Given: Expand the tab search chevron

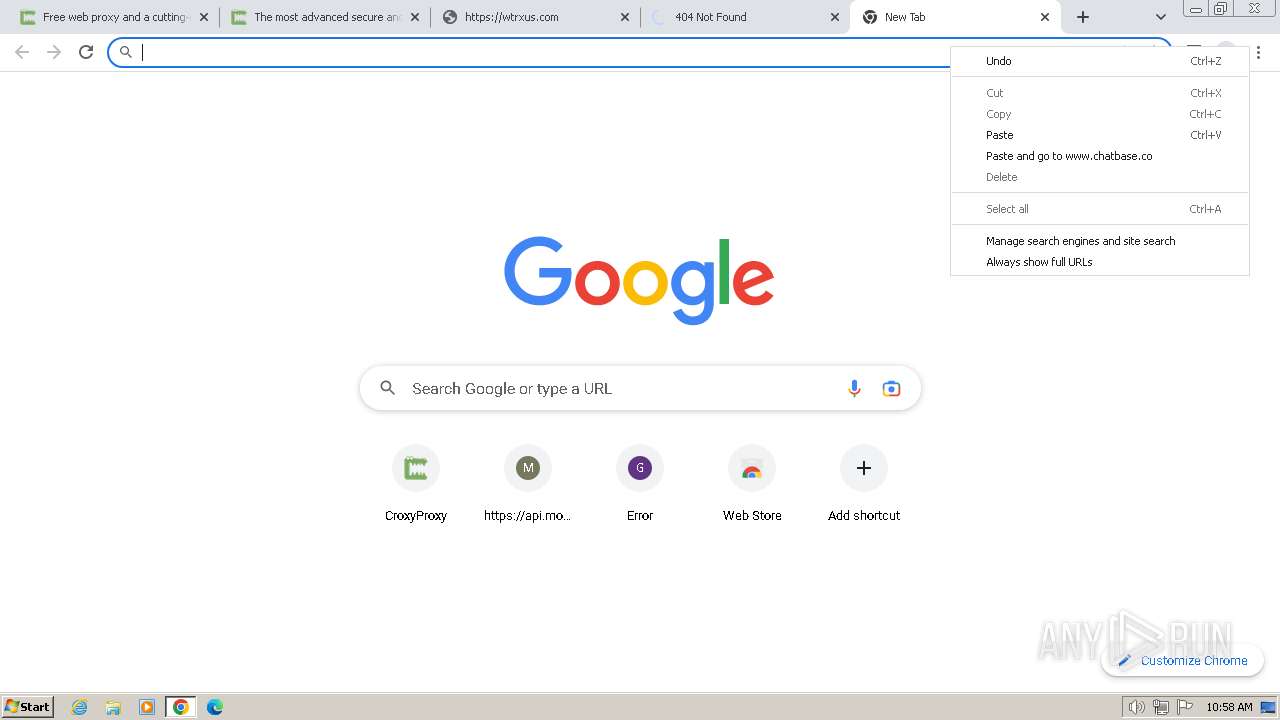Looking at the screenshot, I should 1161,17.
